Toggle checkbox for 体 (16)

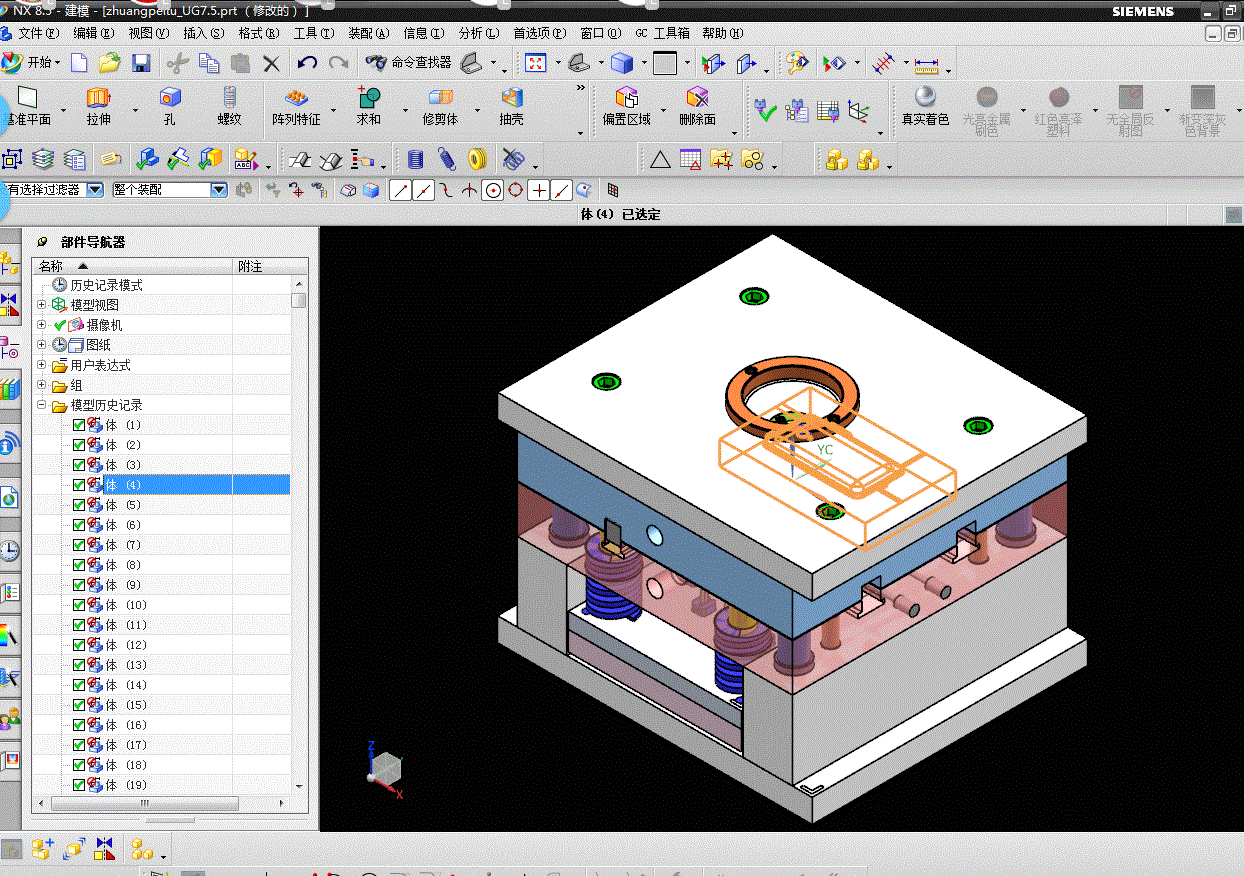click(79, 725)
